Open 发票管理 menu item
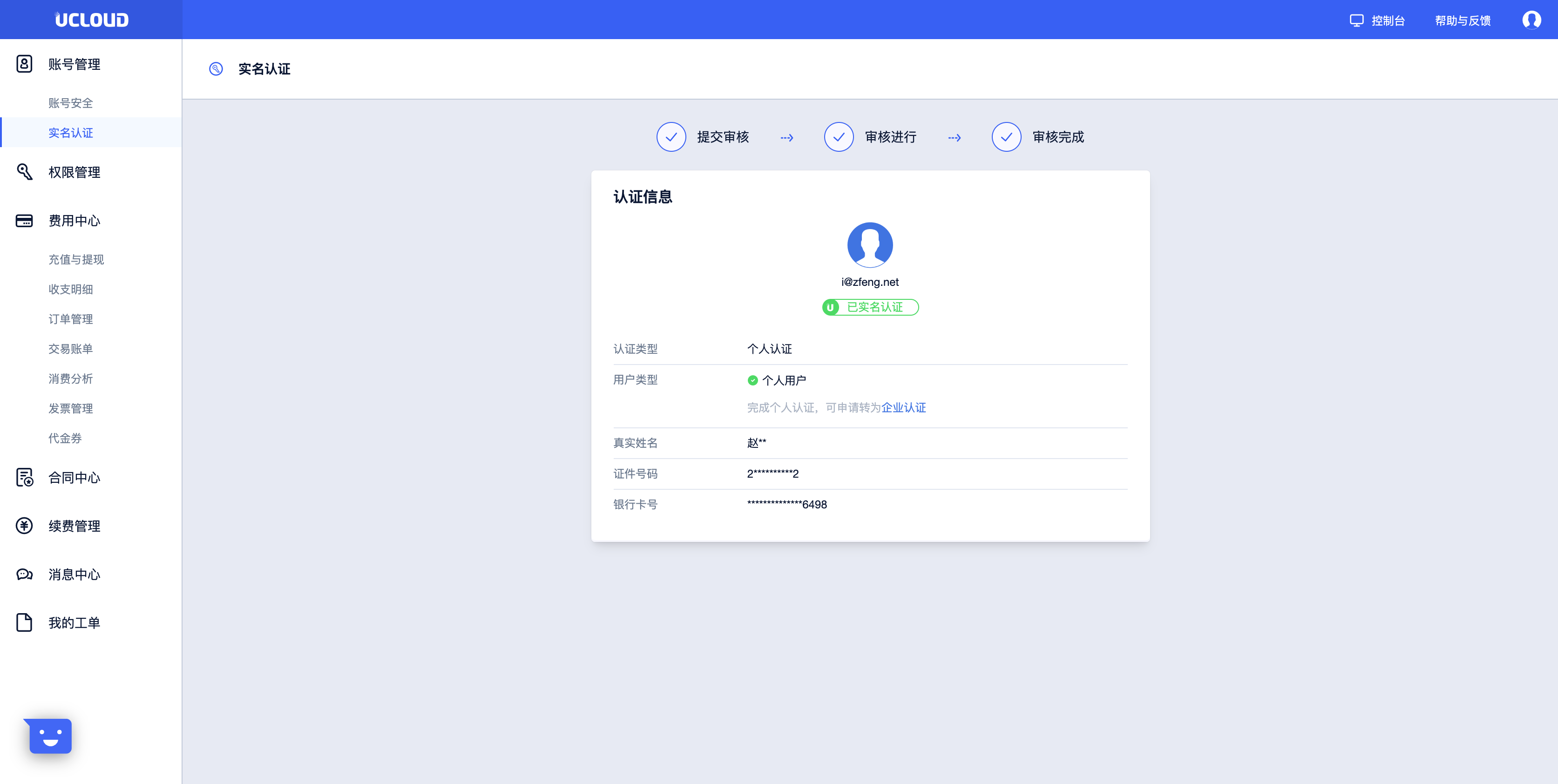 [71, 408]
